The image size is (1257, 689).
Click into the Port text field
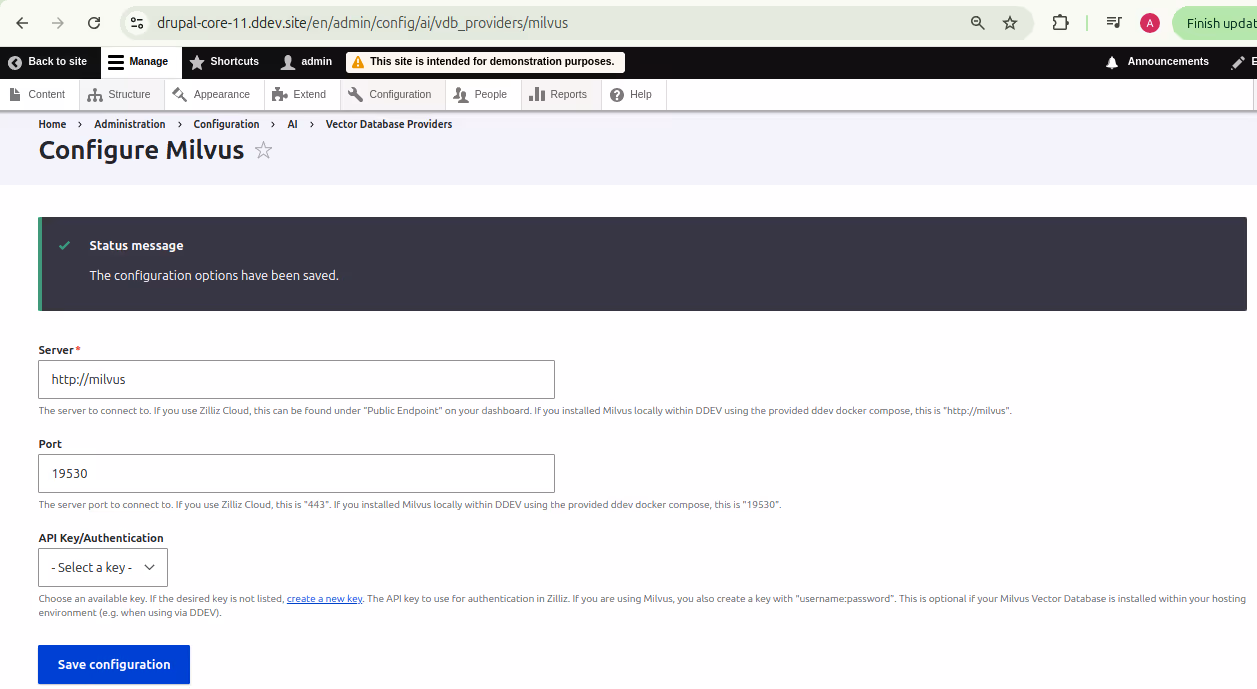(x=296, y=473)
